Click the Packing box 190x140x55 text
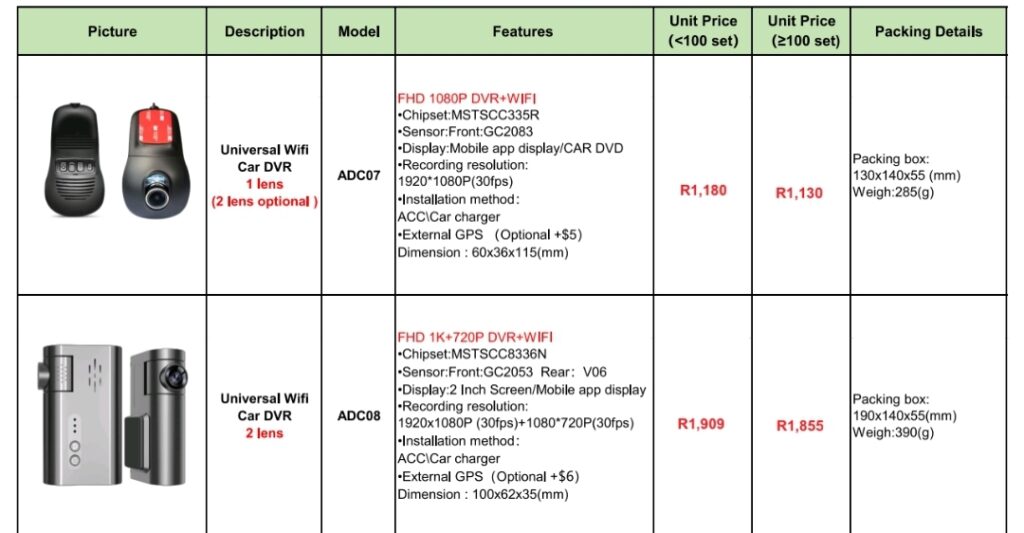This screenshot has height=533, width=1024. point(904,408)
